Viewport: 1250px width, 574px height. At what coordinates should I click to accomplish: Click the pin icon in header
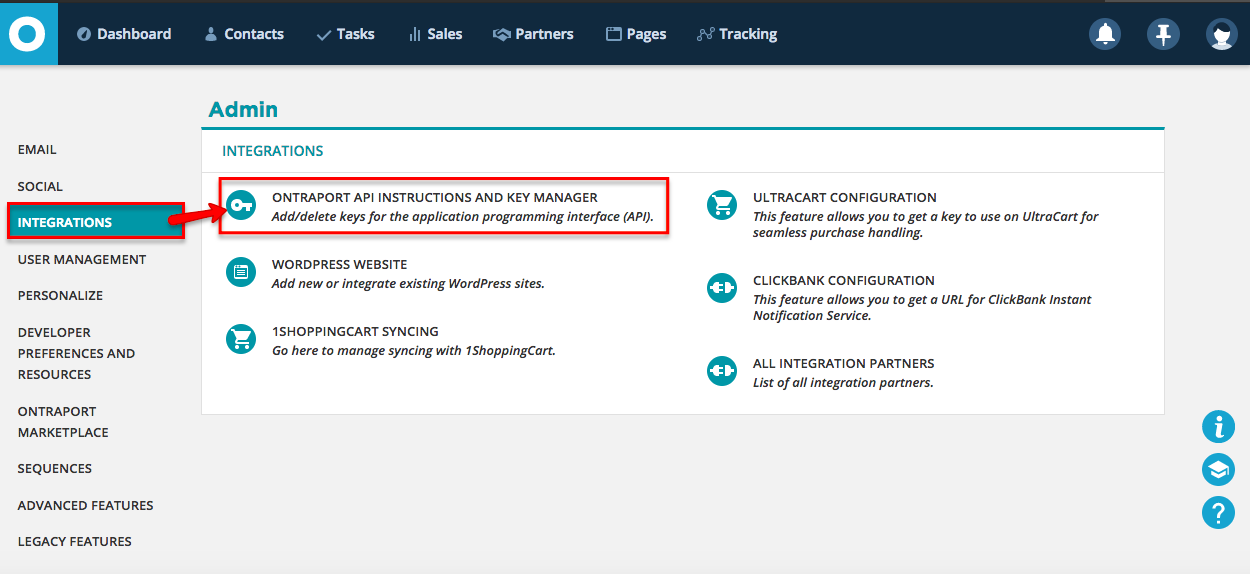click(x=1163, y=34)
